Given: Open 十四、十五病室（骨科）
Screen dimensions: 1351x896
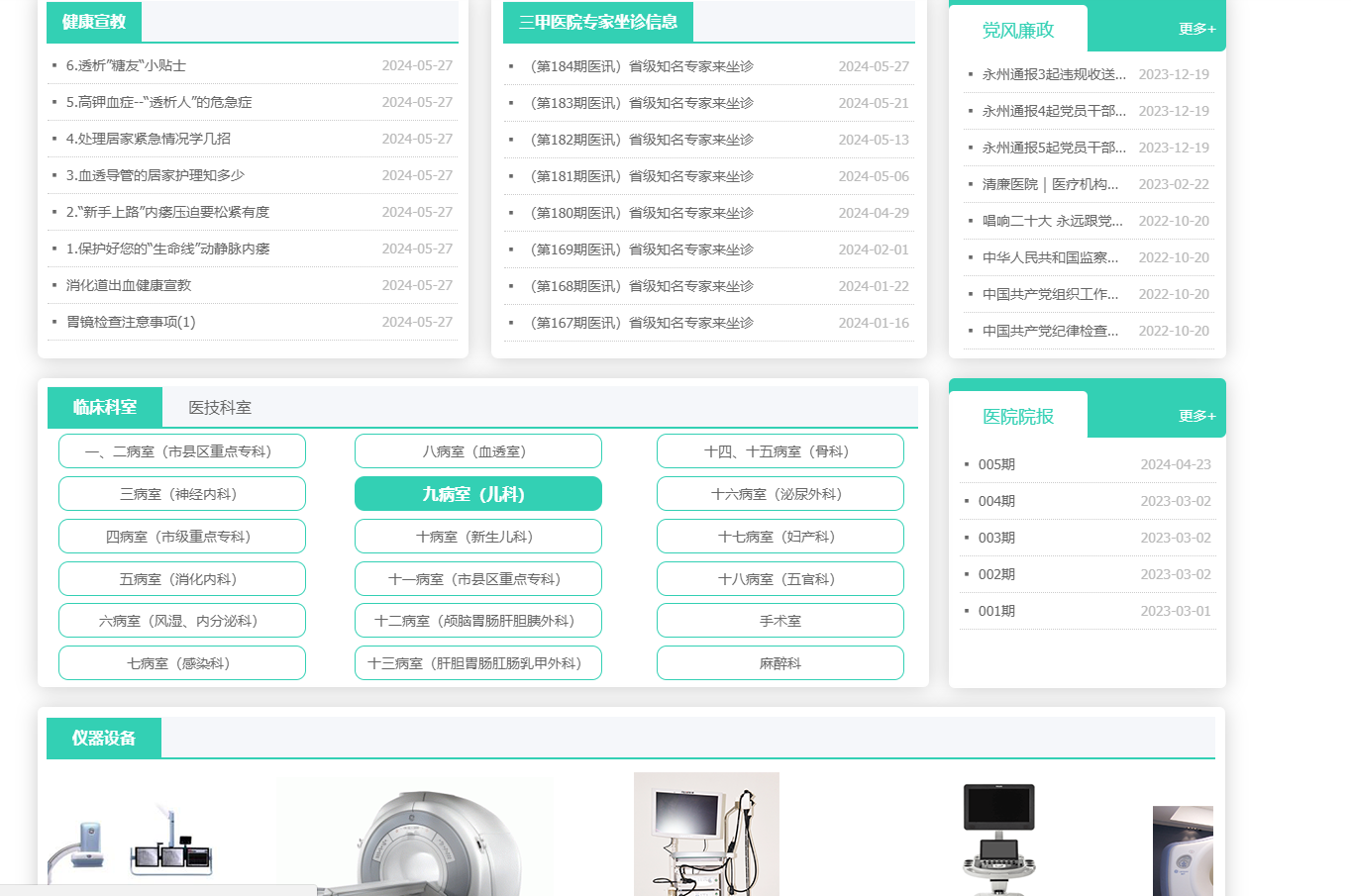Looking at the screenshot, I should (x=780, y=451).
